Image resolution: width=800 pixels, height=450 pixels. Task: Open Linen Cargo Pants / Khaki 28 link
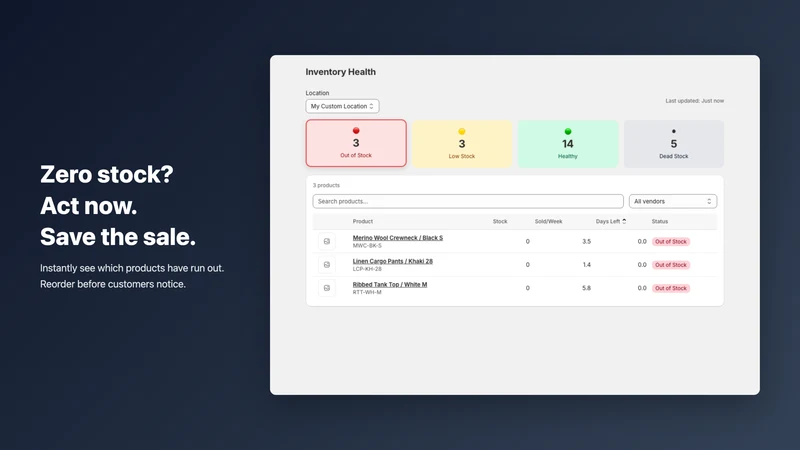click(x=392, y=261)
